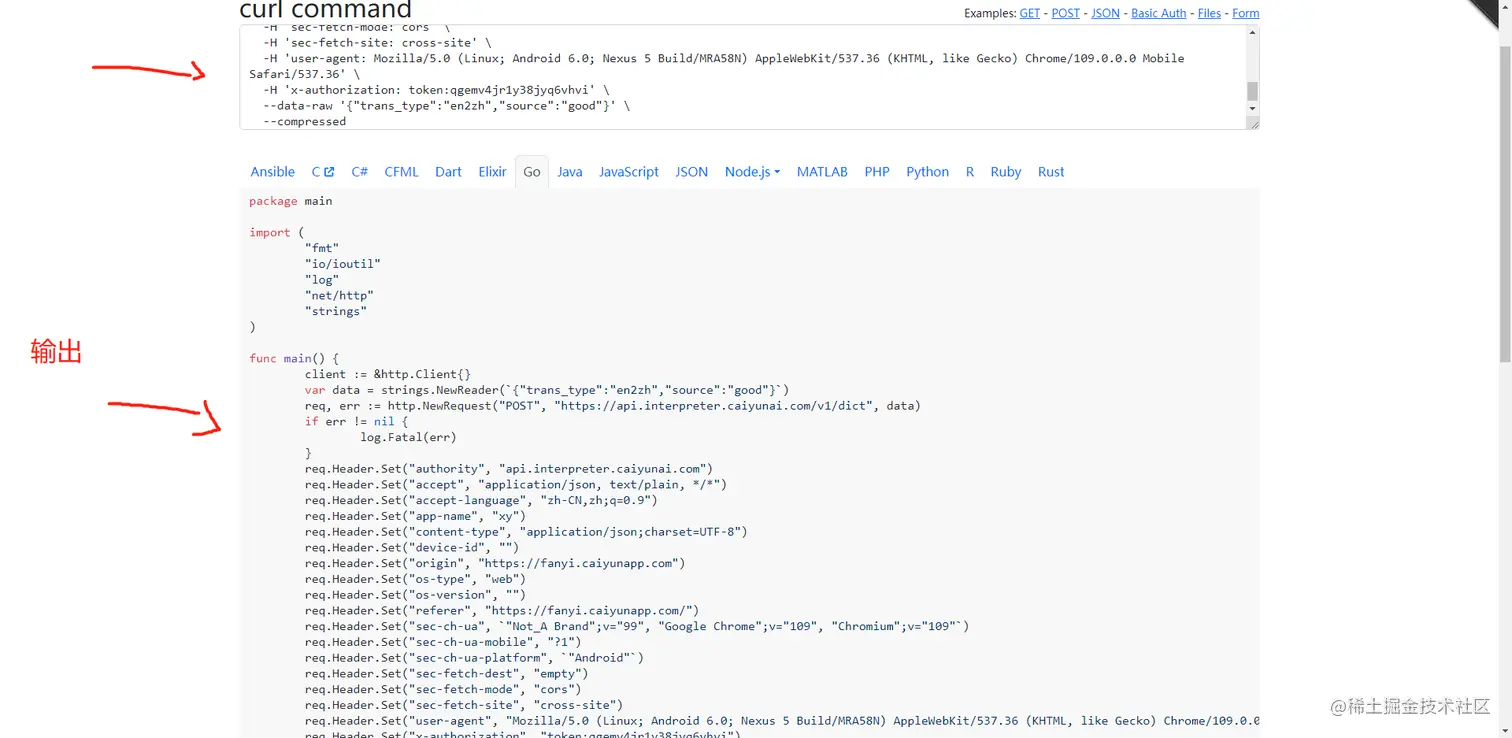Select the Go tab
Screen dimensions: 1512x738
click(x=531, y=172)
